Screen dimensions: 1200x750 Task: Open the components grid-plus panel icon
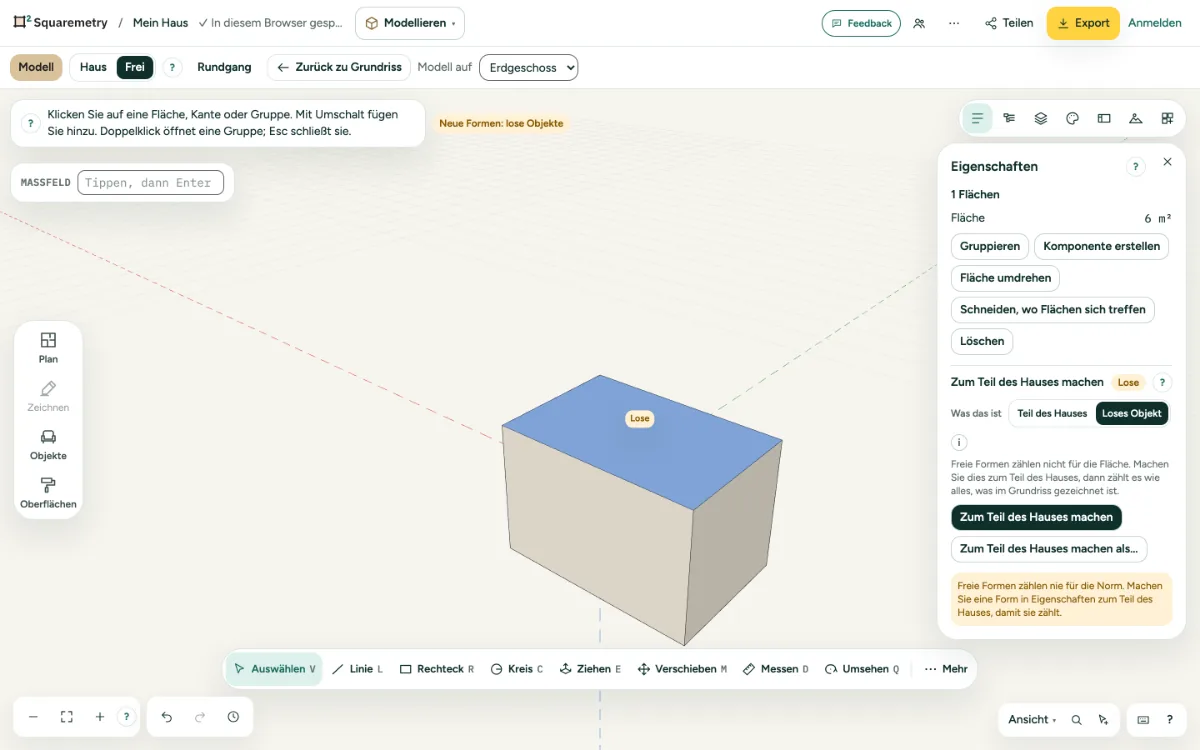pyautogui.click(x=1167, y=118)
